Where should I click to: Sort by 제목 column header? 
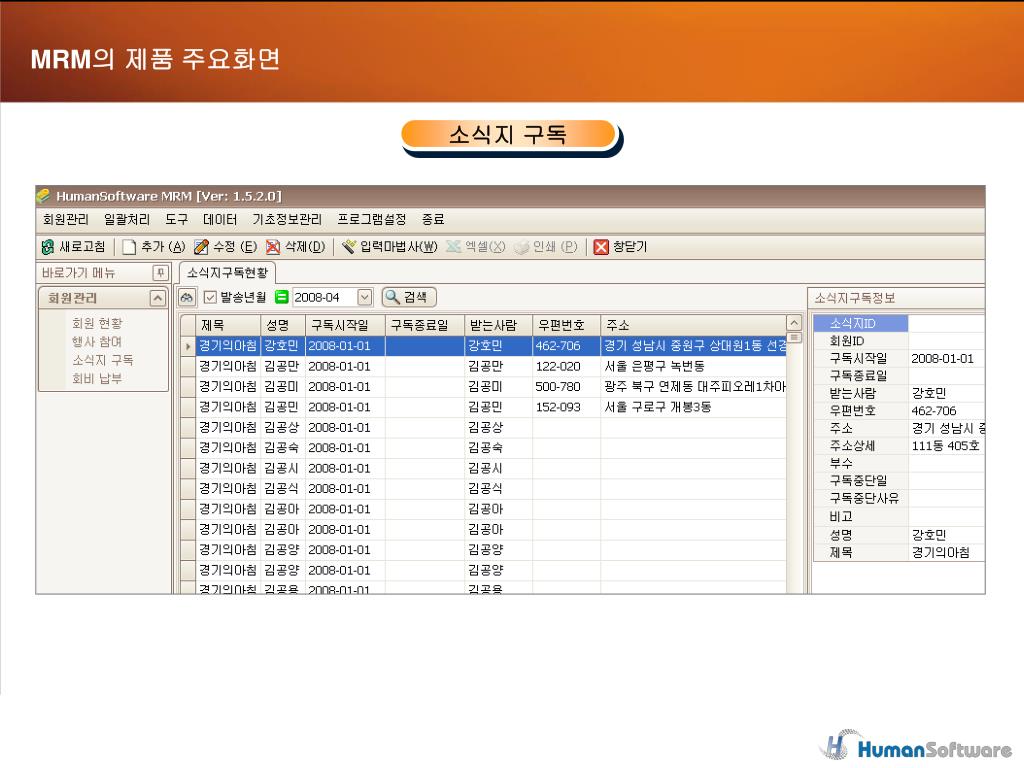228,325
